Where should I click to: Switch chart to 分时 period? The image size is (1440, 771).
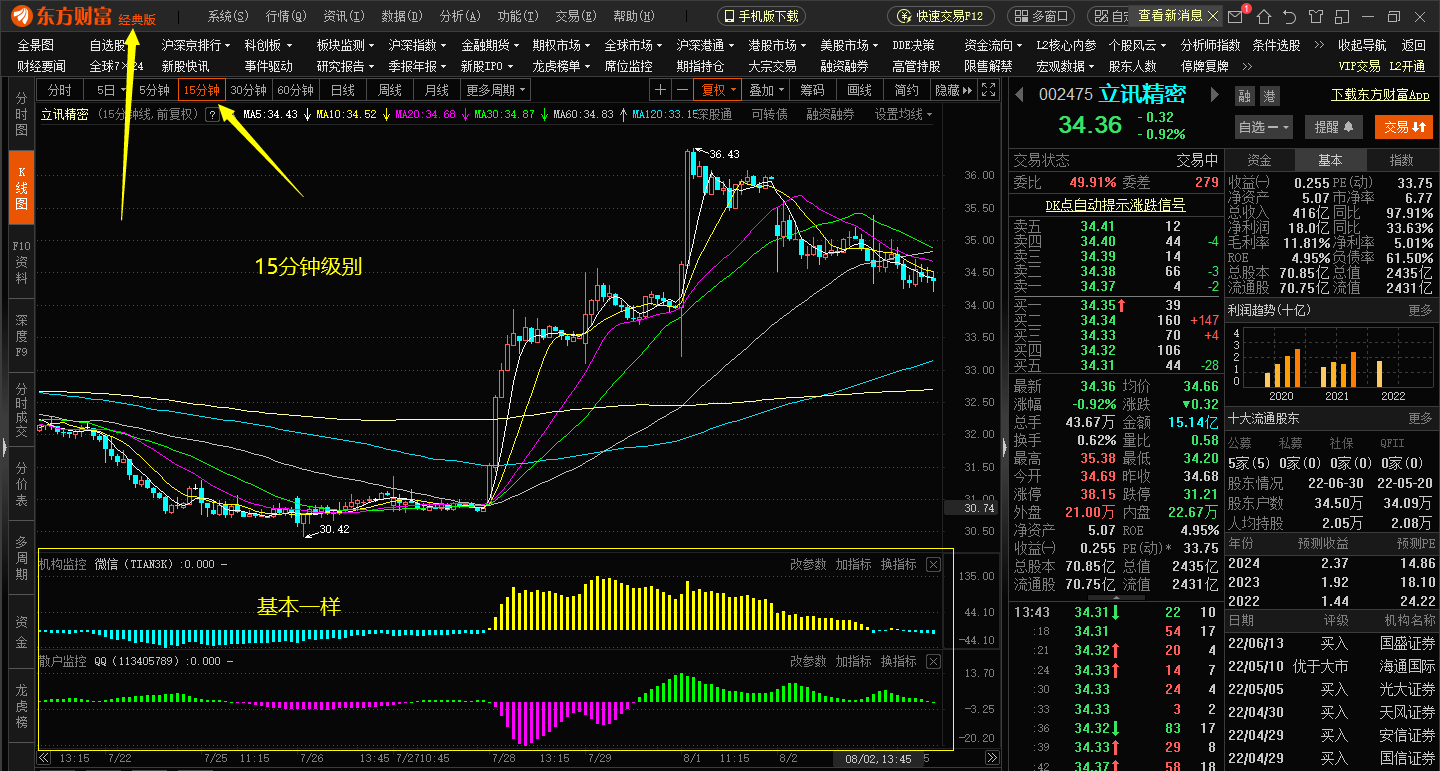coord(60,90)
